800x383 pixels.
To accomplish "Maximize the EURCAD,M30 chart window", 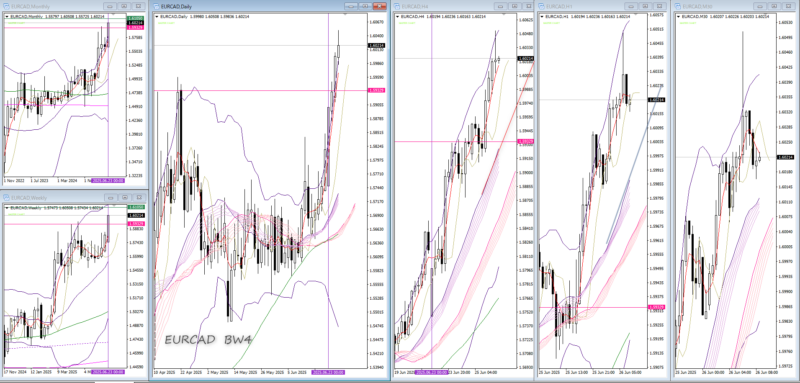I will click(773, 6).
